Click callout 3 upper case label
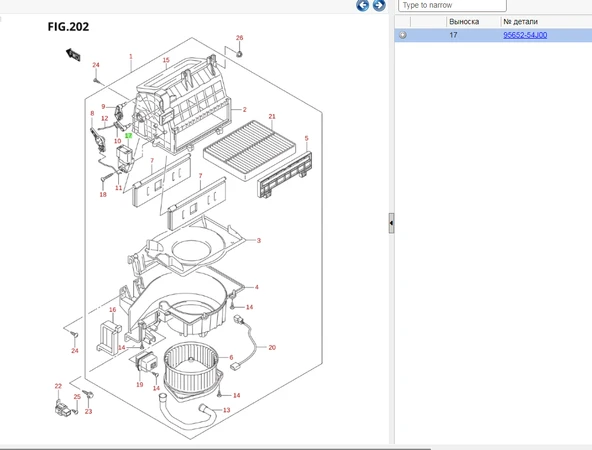This screenshot has width=592, height=450. click(259, 240)
